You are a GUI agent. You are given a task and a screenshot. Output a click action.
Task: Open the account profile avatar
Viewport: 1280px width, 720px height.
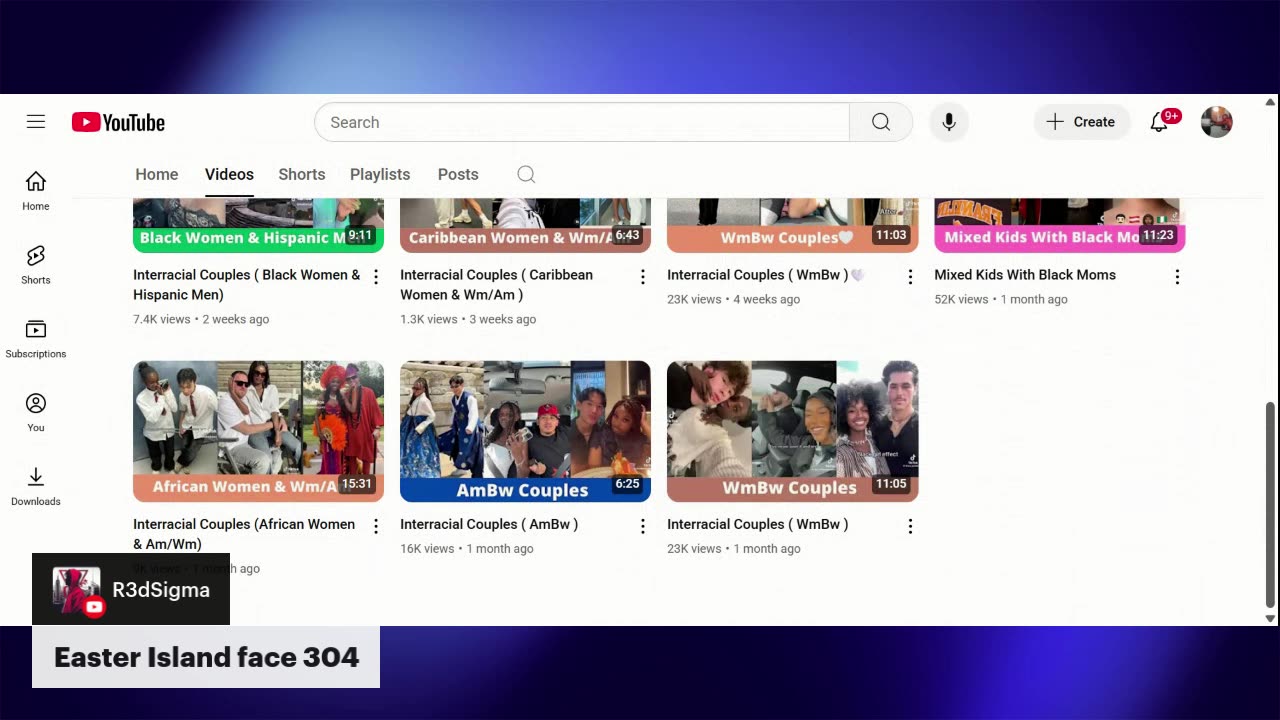pos(1216,122)
